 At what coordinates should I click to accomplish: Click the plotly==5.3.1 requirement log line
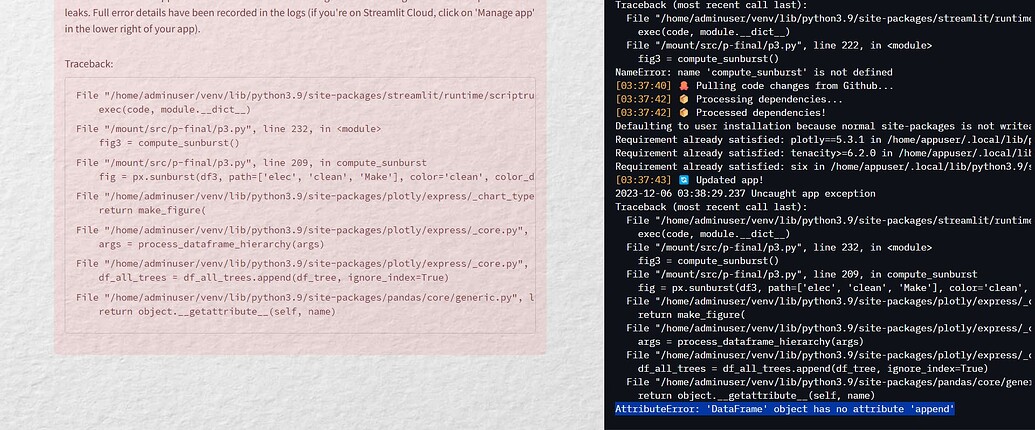pyautogui.click(x=823, y=139)
